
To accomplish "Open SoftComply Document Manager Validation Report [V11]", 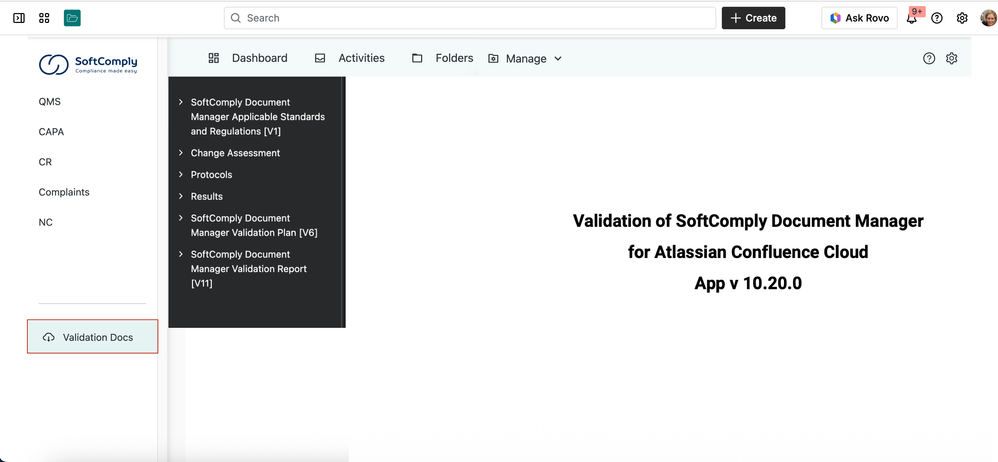I will tap(249, 269).
